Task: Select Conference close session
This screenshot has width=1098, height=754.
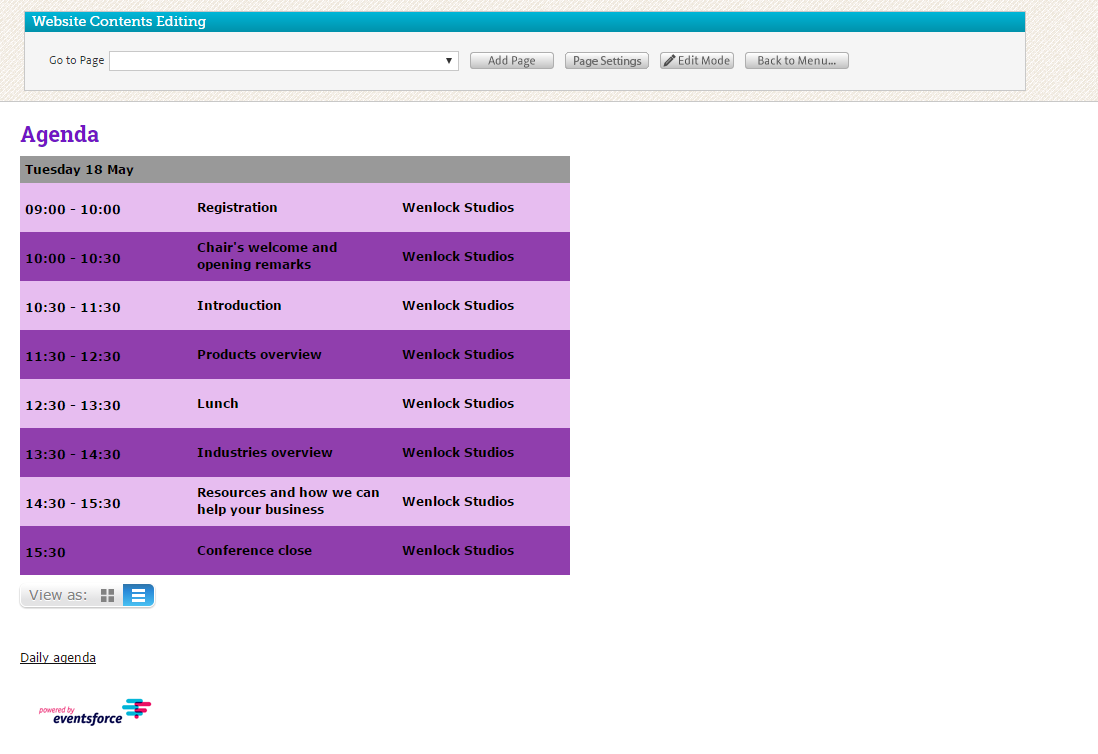Action: click(x=254, y=550)
